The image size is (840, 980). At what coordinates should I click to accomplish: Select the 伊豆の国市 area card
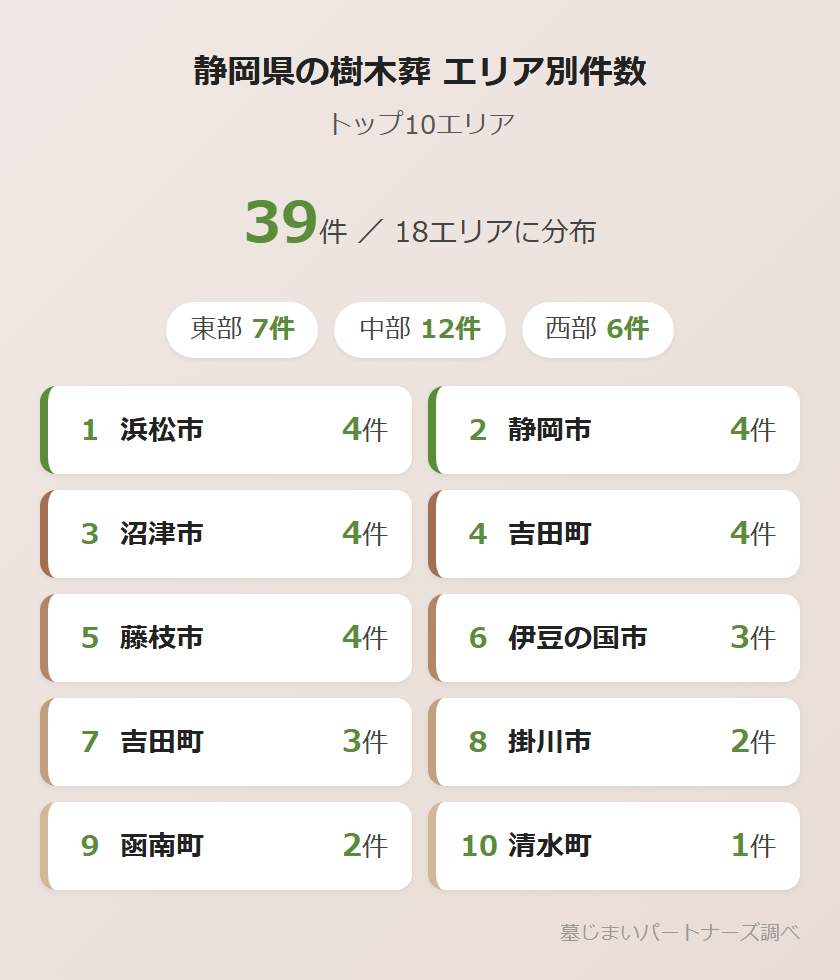click(615, 638)
